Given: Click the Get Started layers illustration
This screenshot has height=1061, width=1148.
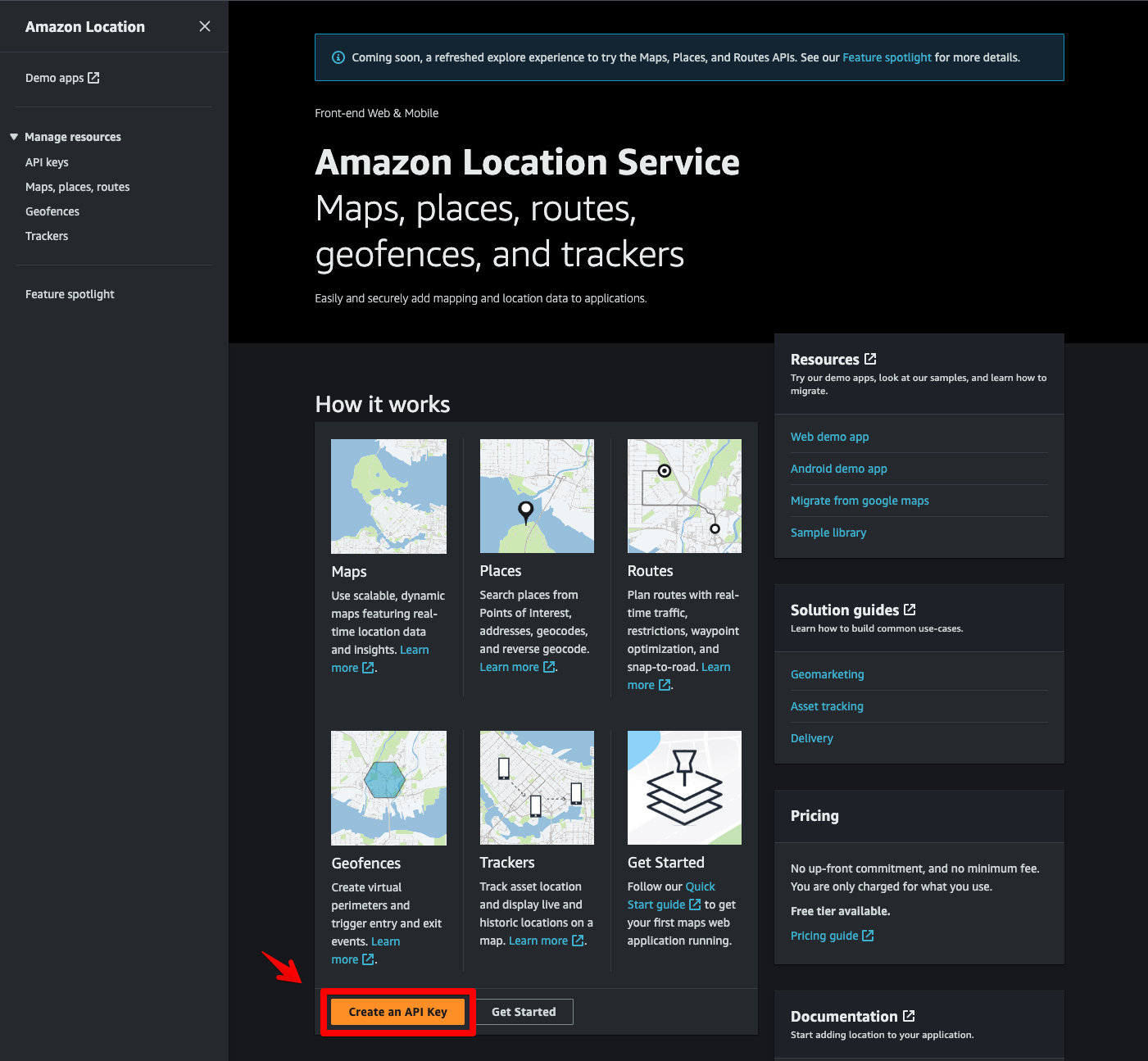Looking at the screenshot, I should [x=684, y=787].
